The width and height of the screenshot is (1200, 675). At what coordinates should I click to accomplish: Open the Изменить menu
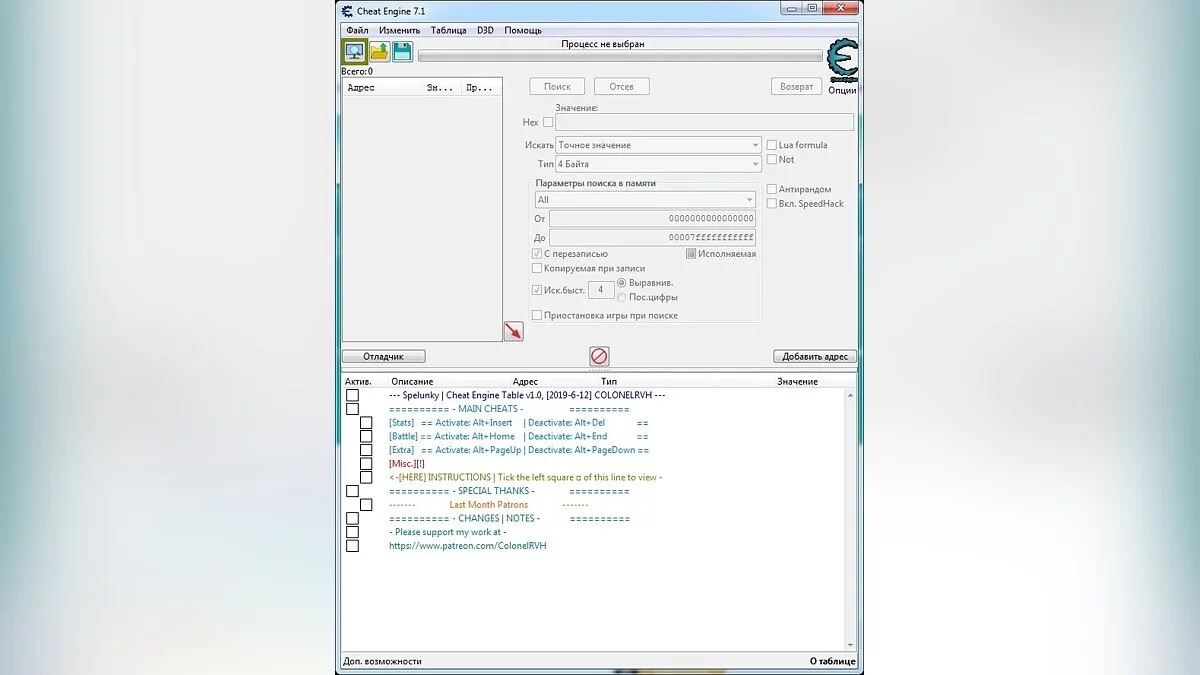coord(400,30)
